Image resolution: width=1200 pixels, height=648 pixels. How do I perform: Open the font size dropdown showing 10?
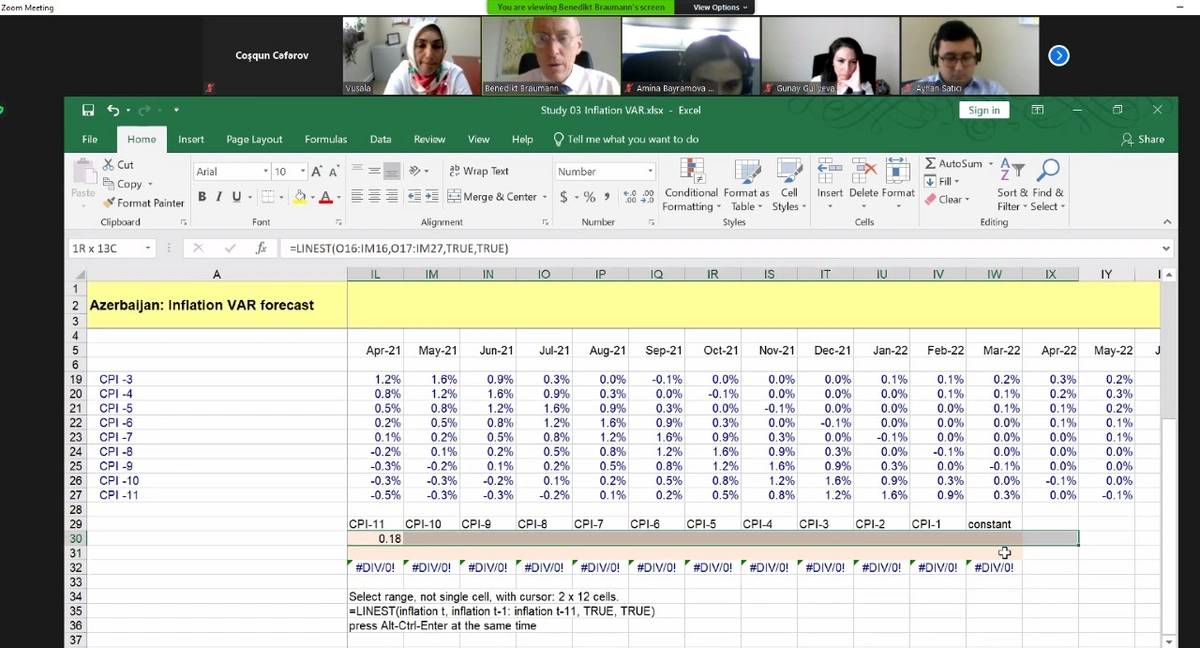(303, 171)
